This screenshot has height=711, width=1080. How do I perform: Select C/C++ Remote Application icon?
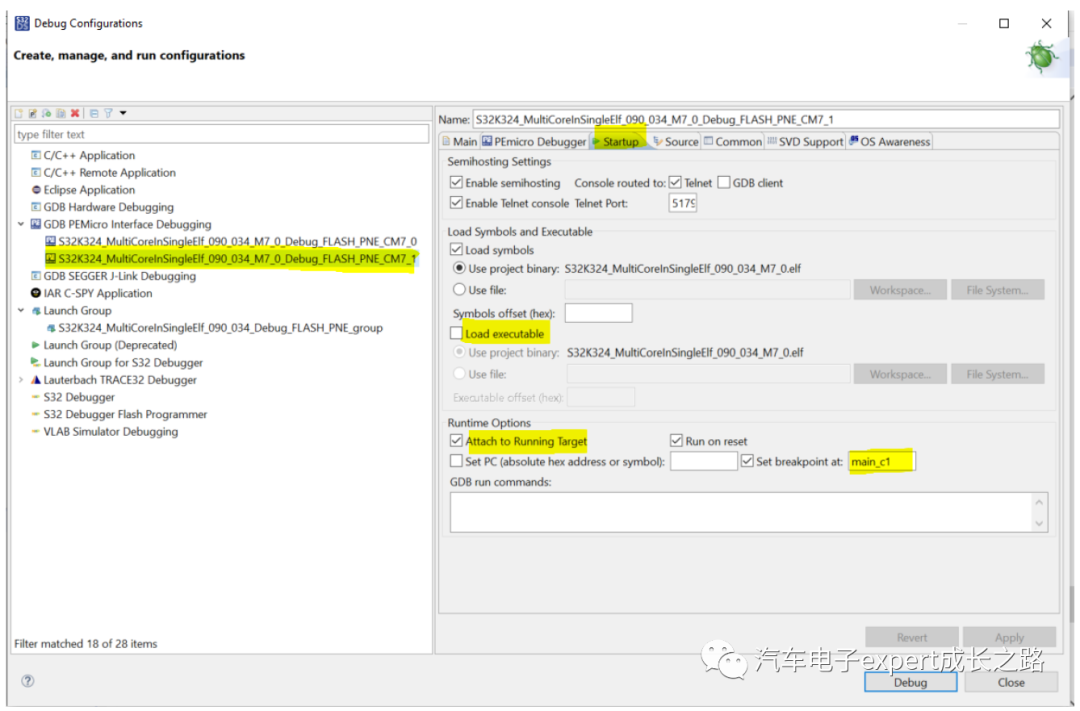coord(36,172)
